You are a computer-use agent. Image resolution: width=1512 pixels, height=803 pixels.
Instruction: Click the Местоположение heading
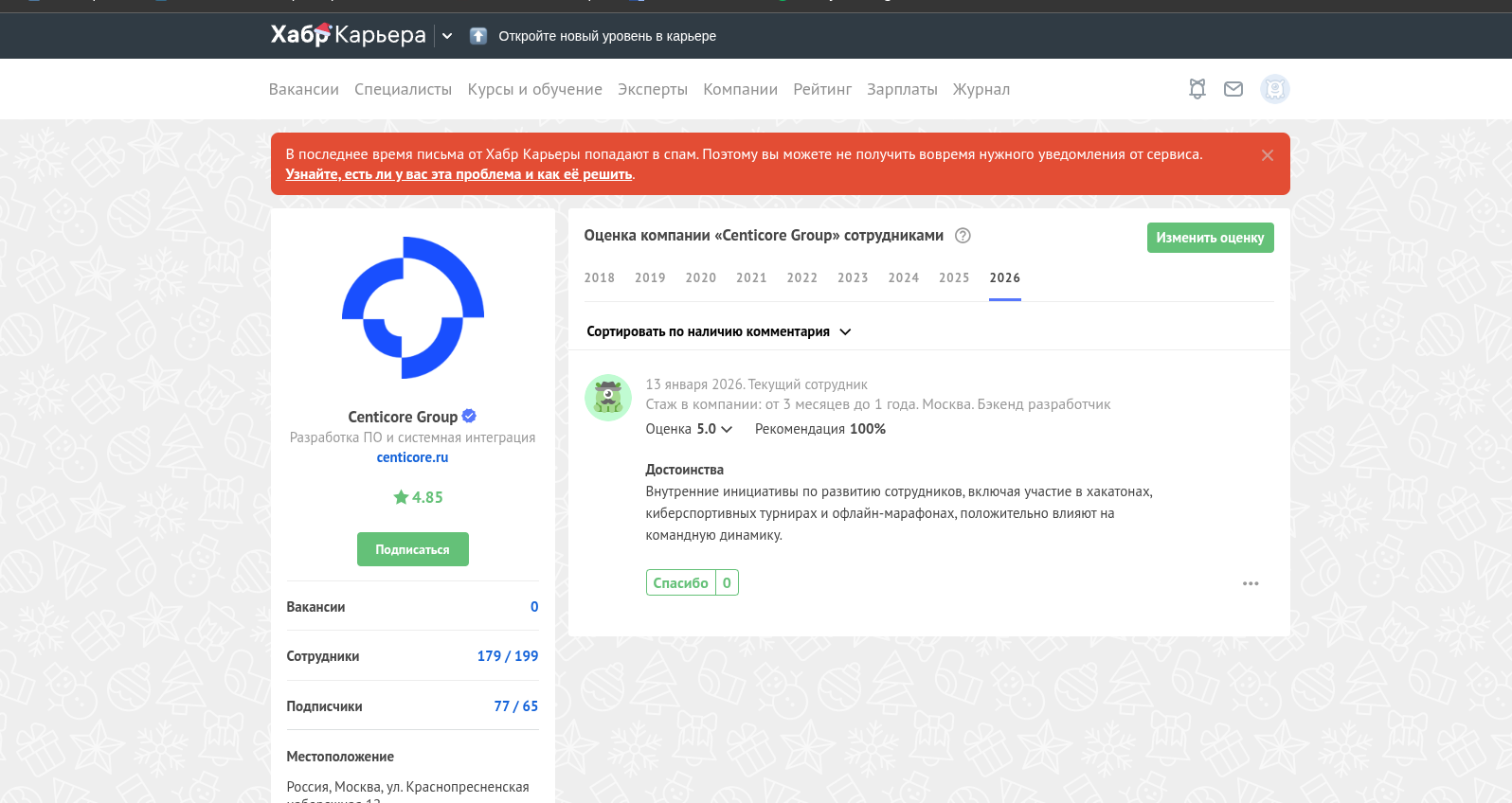340,757
